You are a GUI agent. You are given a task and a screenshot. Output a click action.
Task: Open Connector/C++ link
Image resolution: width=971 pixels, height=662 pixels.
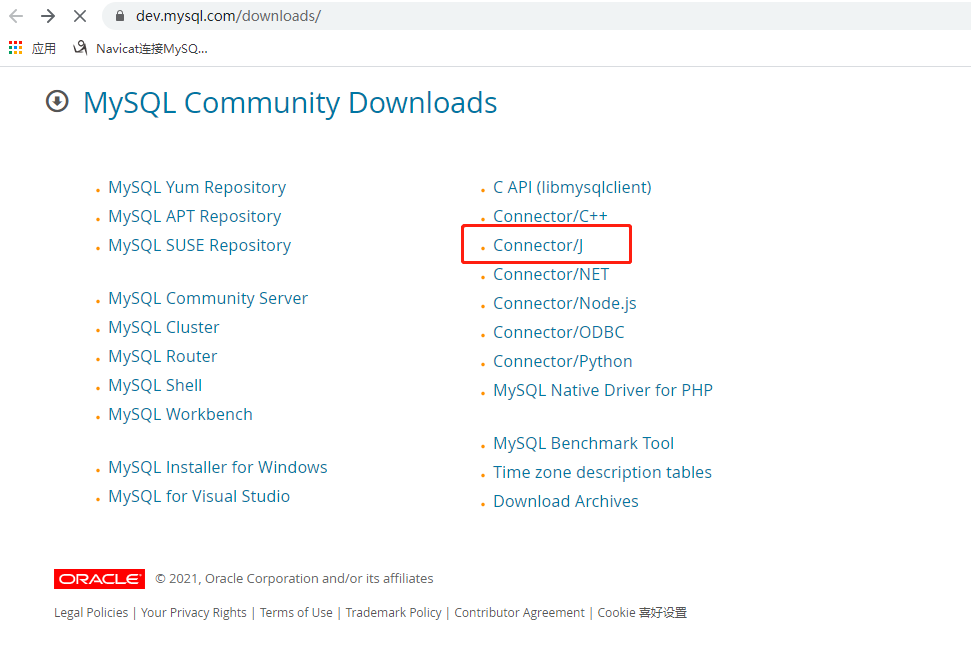(x=550, y=216)
